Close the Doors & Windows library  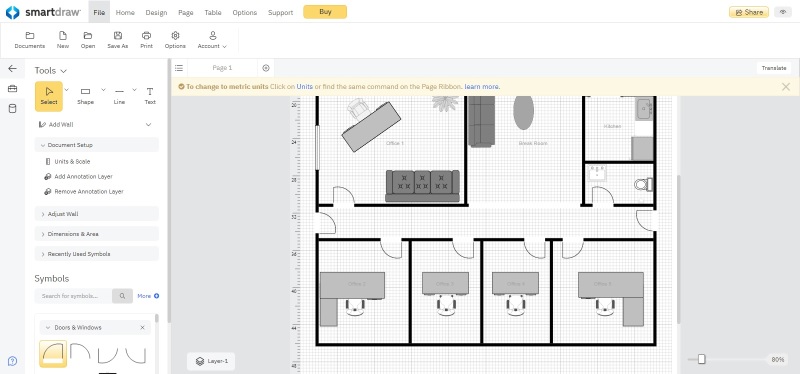pyautogui.click(x=142, y=328)
